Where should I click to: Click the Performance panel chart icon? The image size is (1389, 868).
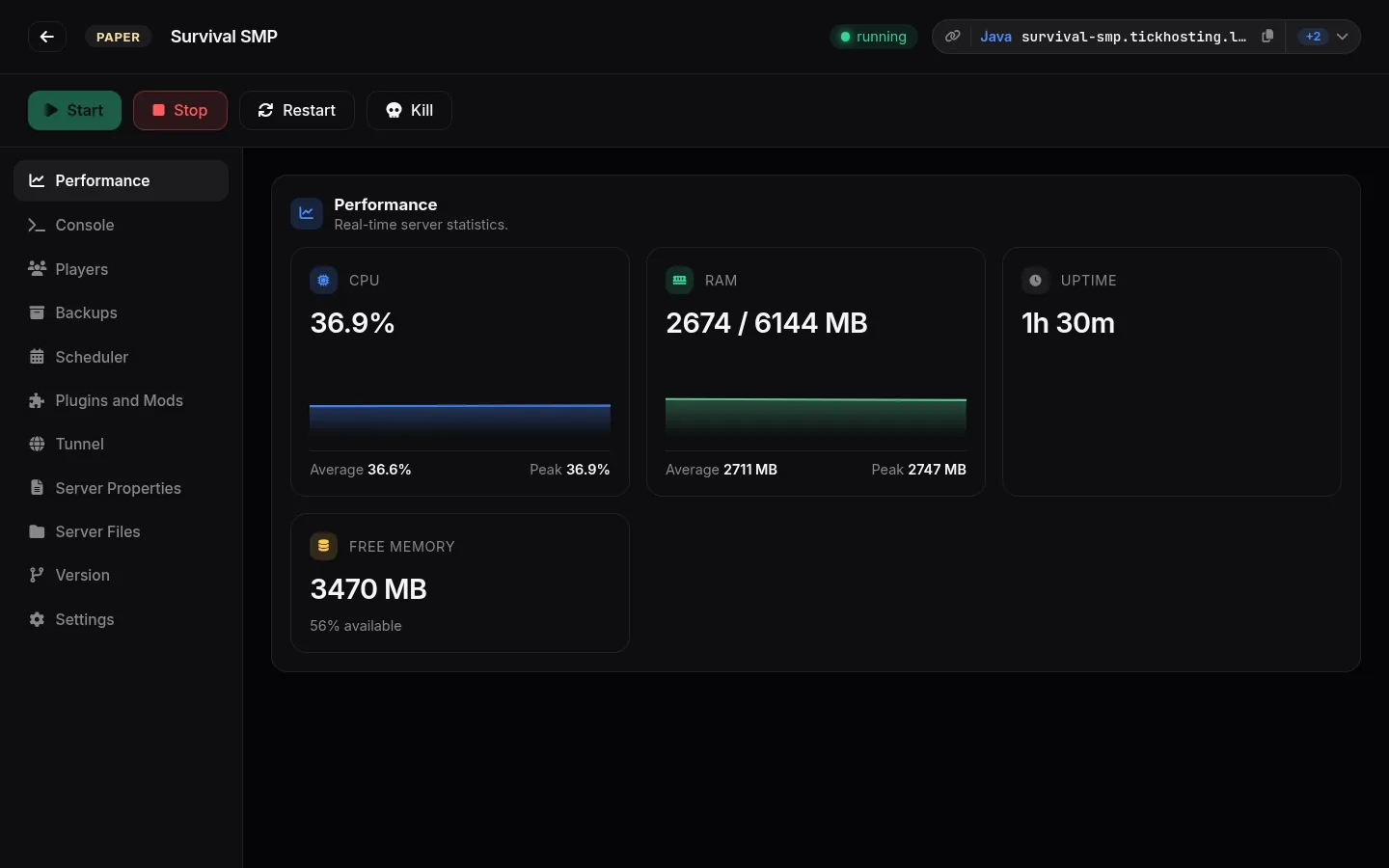(307, 213)
